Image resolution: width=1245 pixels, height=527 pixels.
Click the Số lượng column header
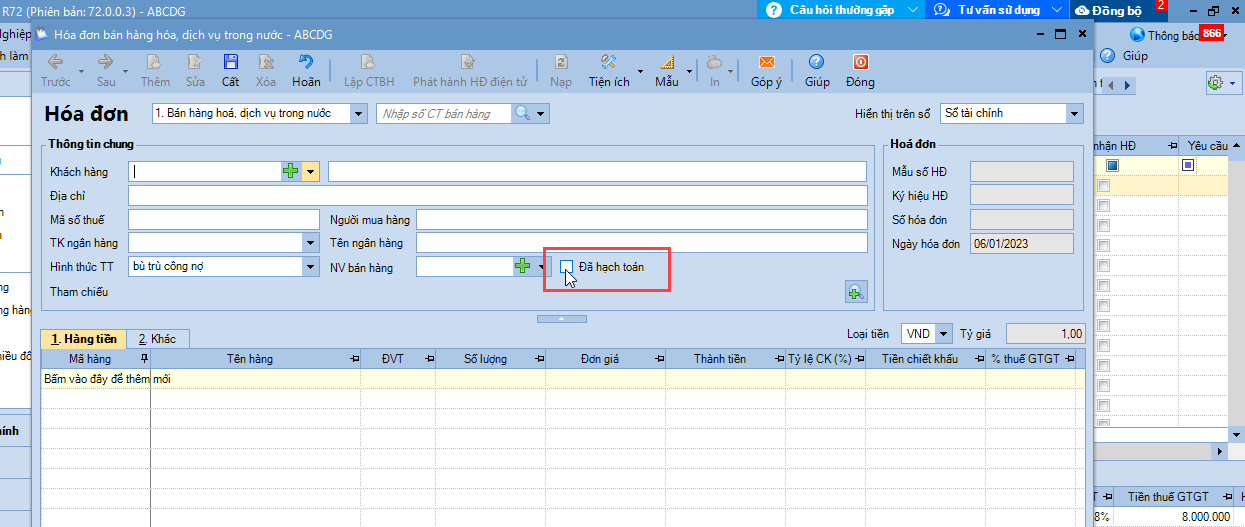(485, 358)
